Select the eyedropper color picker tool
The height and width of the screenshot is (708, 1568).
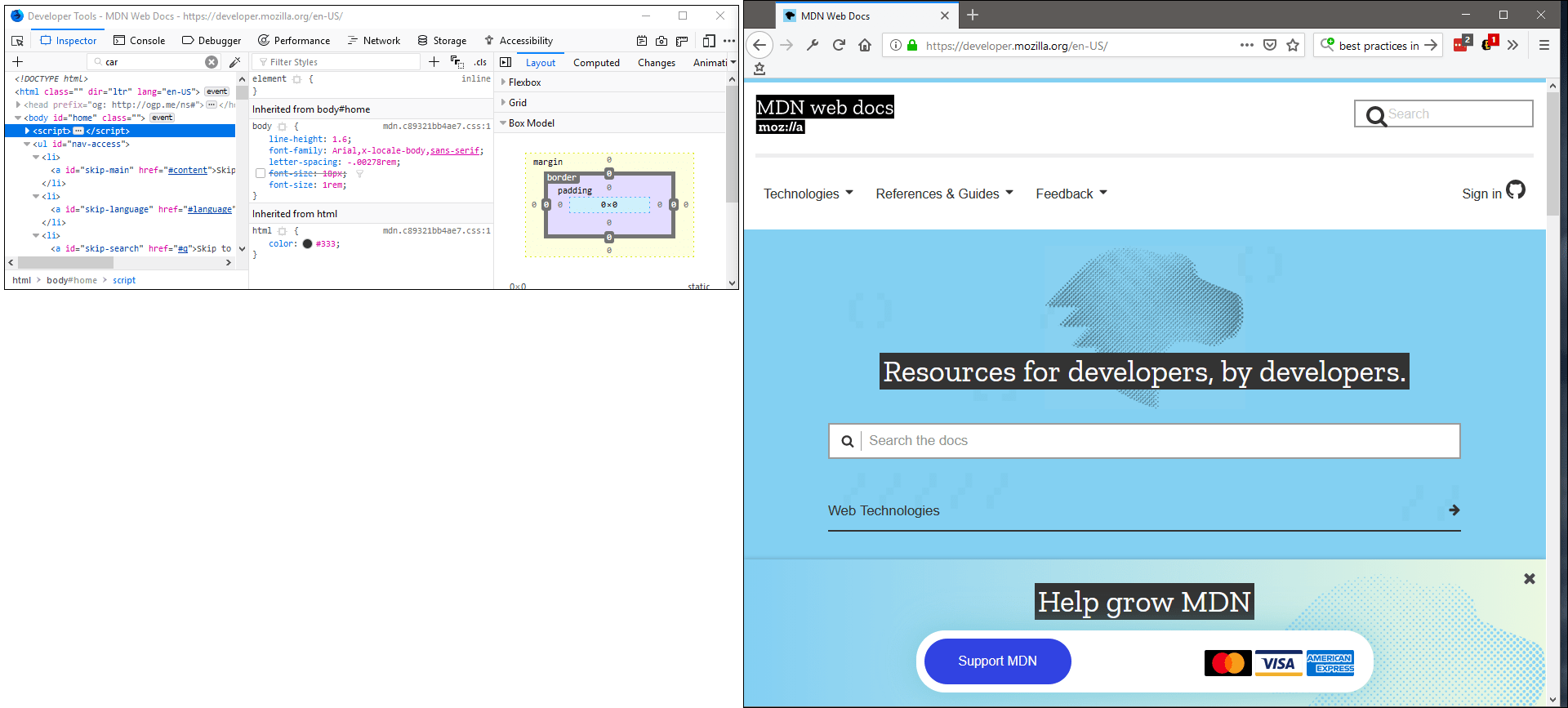coord(235,62)
